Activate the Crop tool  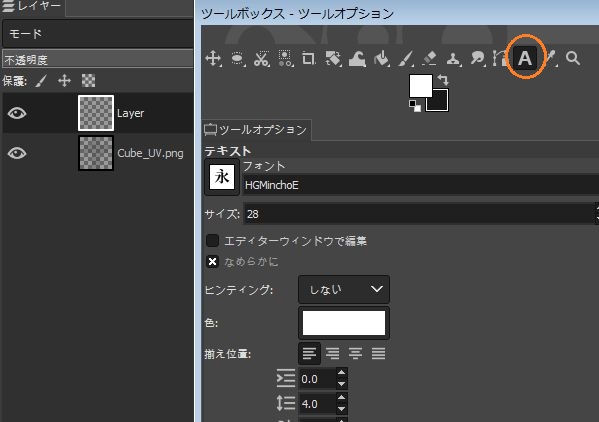[x=309, y=58]
